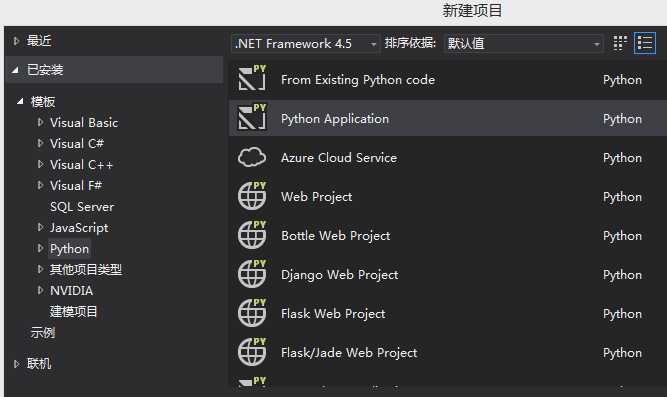Click the Flask/Jade Web Project icon

pos(252,352)
